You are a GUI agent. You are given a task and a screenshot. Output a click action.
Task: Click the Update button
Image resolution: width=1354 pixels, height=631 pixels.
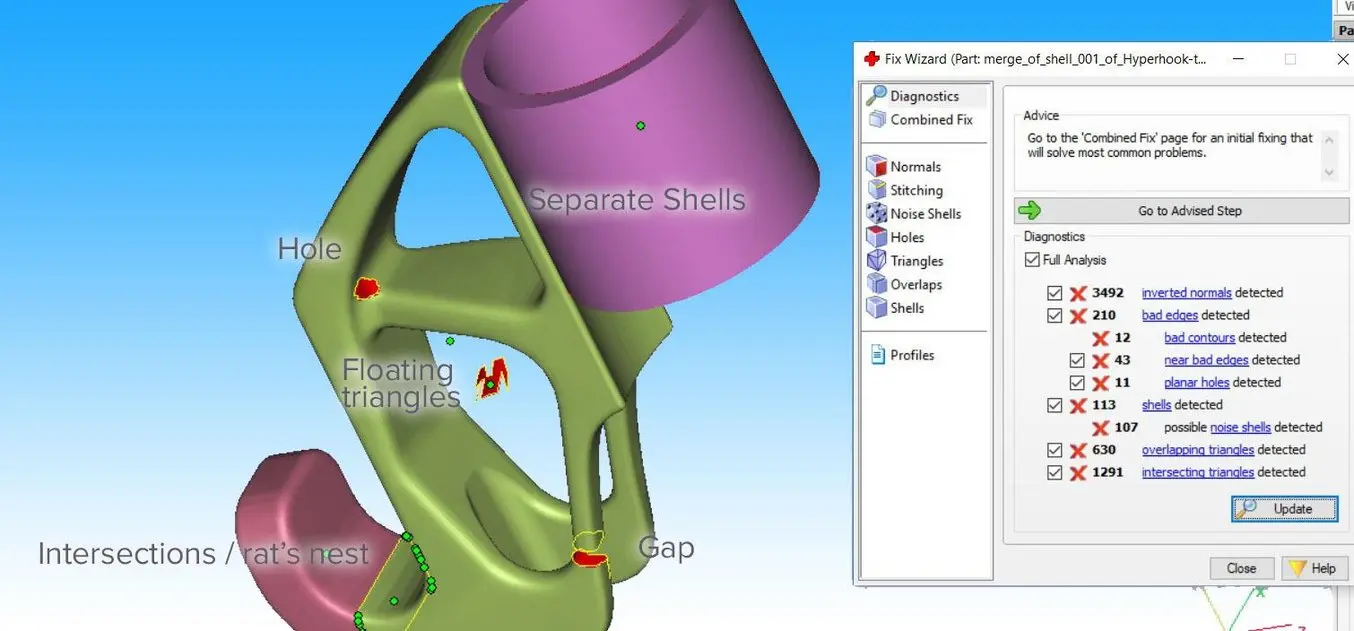coord(1284,509)
